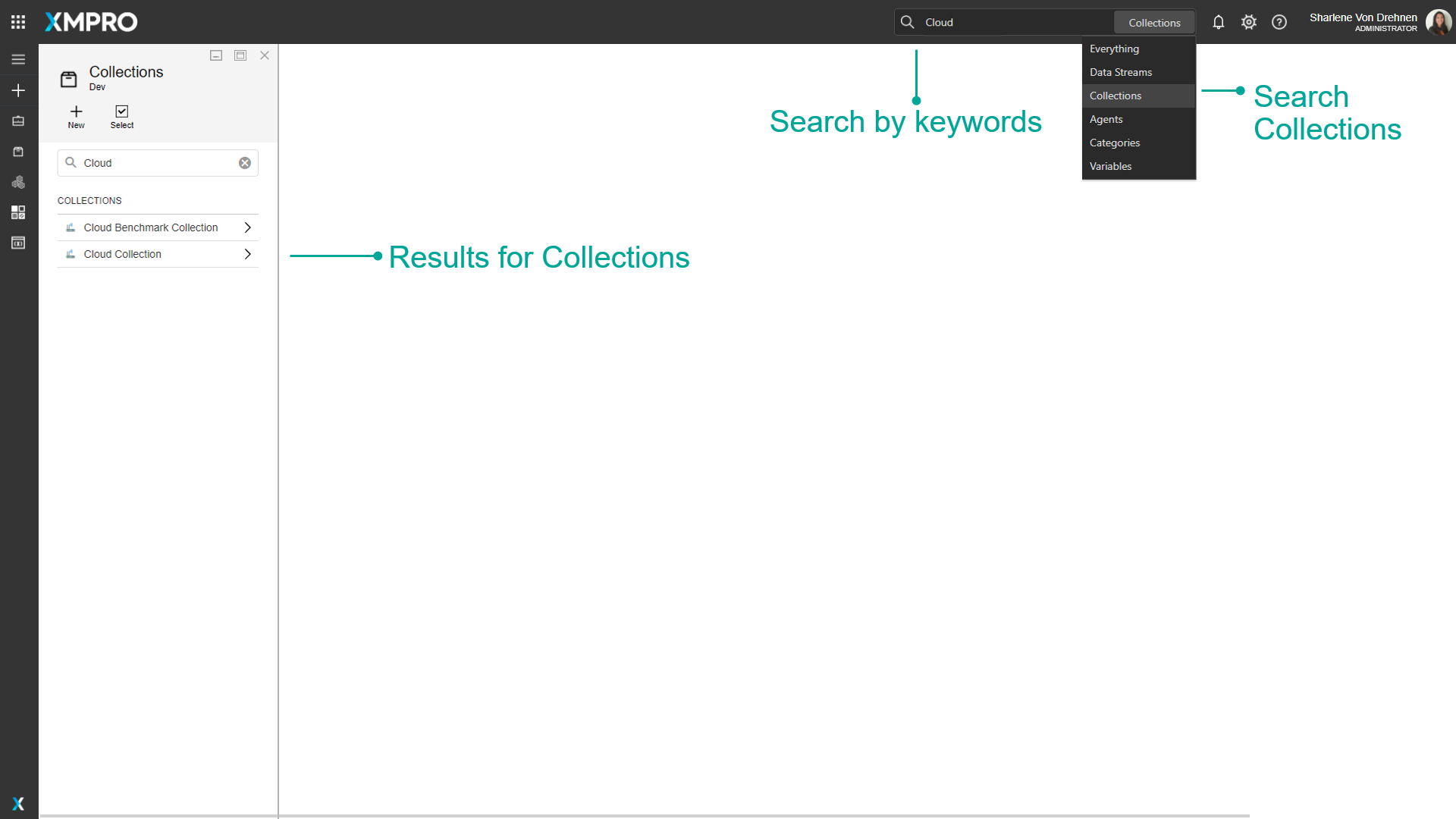Screen dimensions: 1456x819
Task: Select Data Streams from the search dropdown
Action: click(1120, 71)
